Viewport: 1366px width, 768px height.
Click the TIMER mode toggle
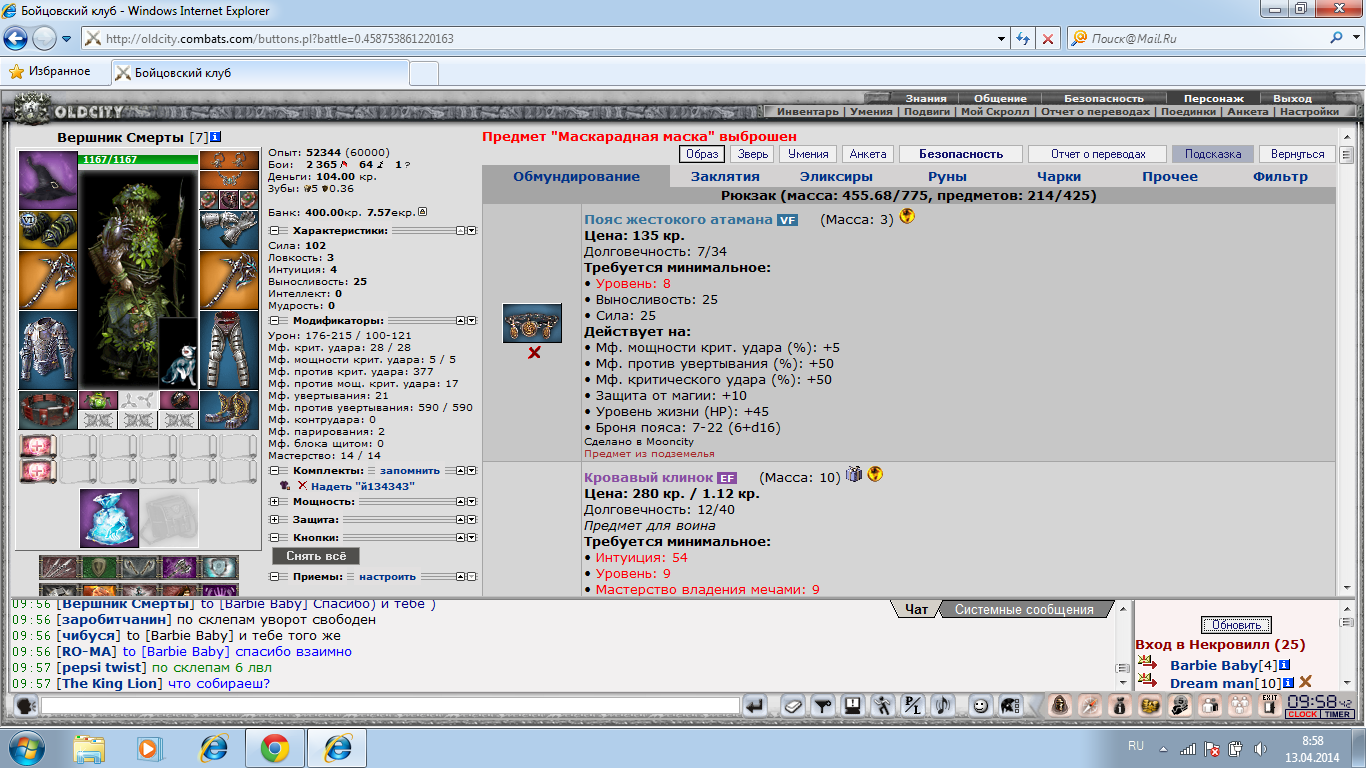pyautogui.click(x=1337, y=714)
